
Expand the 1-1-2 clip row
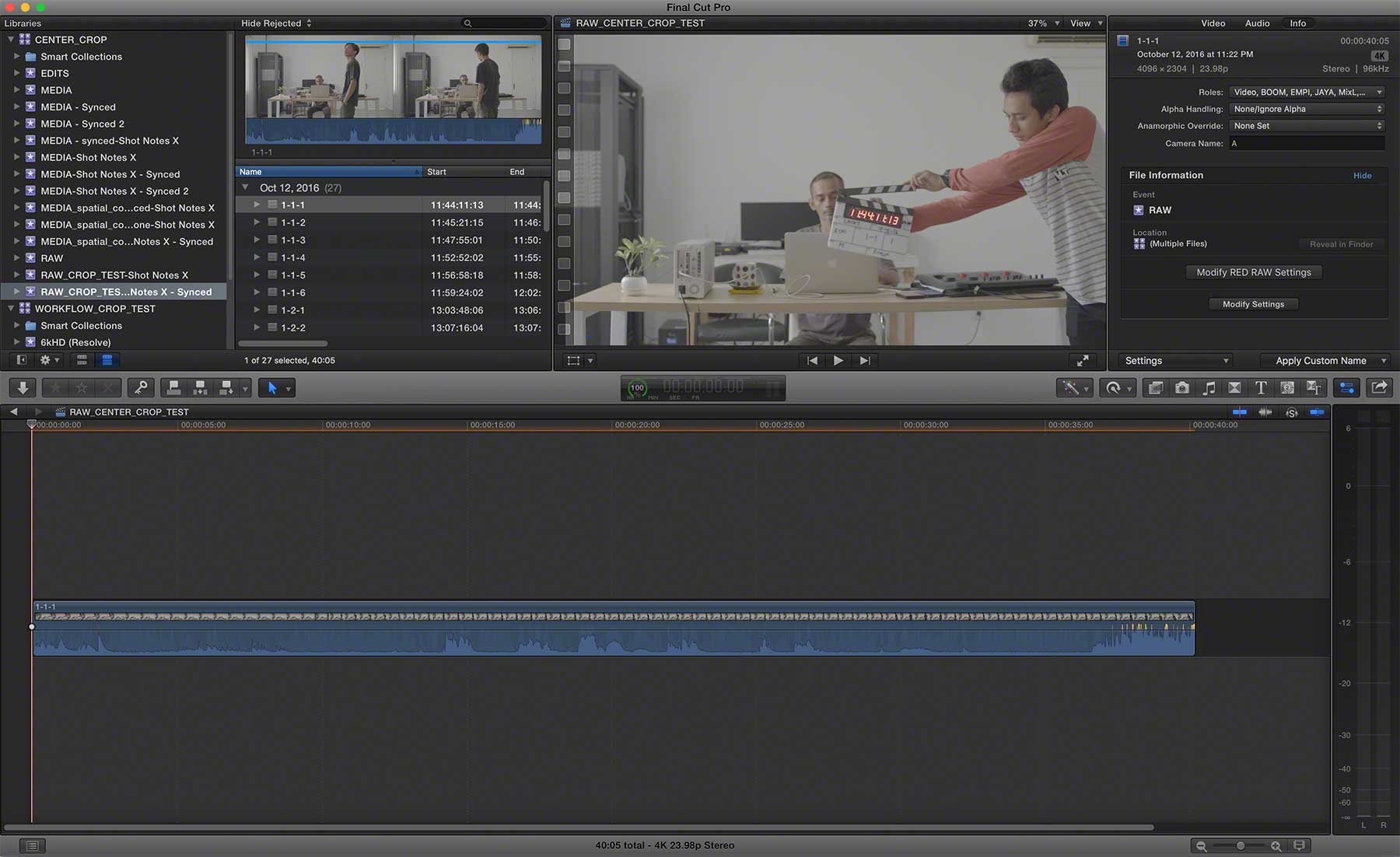257,222
